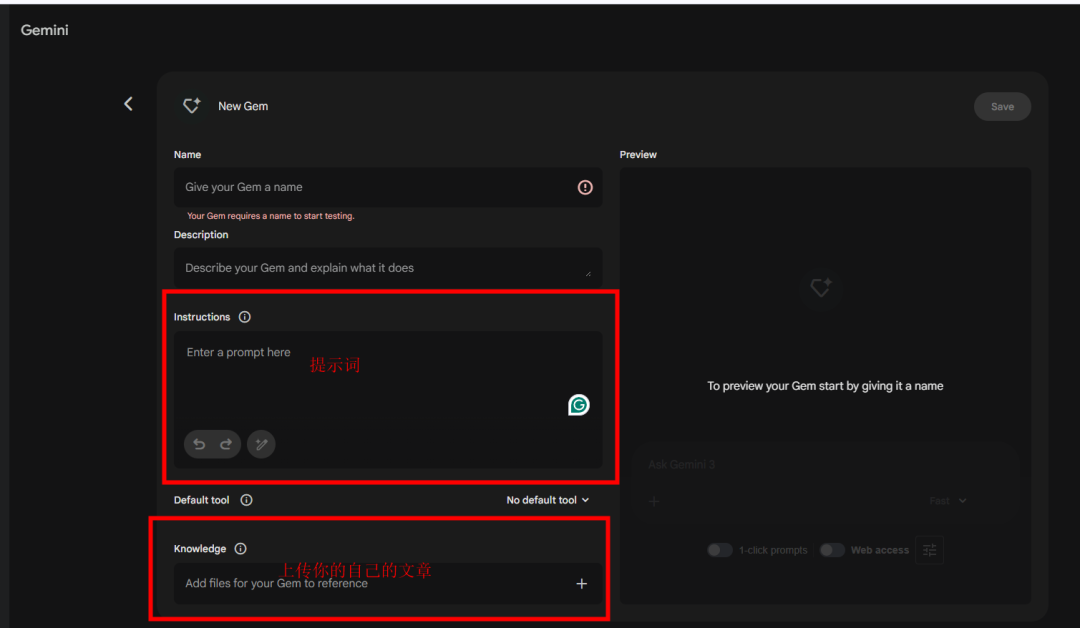Click the error alert icon in Name field
Image resolution: width=1080 pixels, height=628 pixels.
pos(585,187)
